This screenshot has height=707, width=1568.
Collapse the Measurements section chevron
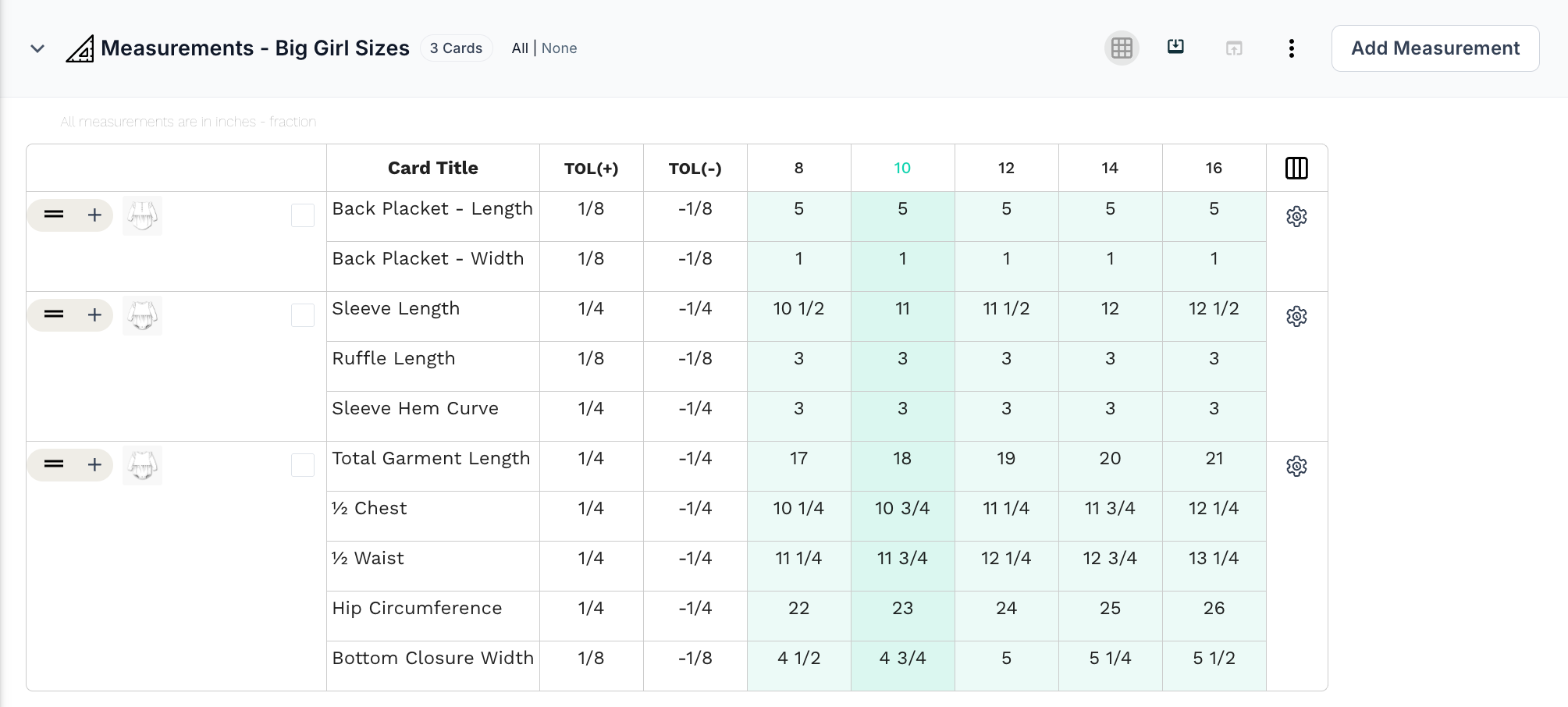click(x=37, y=48)
